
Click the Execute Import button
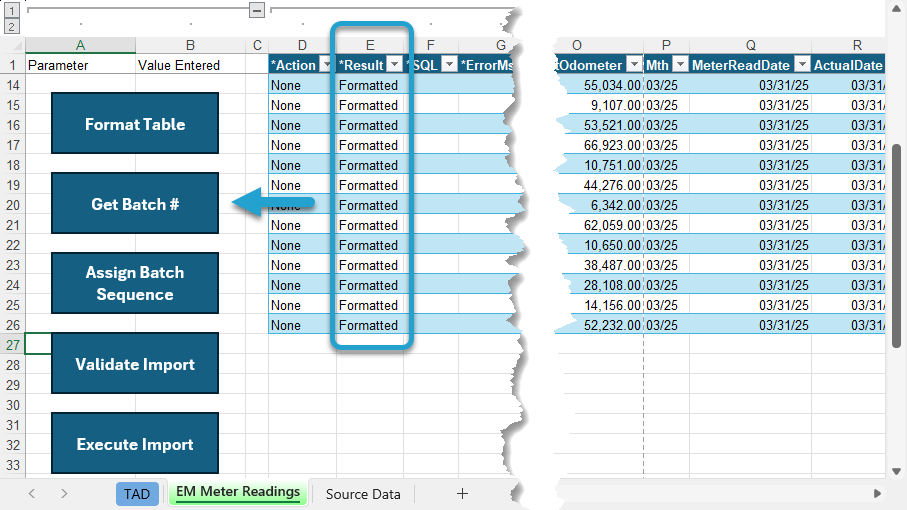pos(135,443)
